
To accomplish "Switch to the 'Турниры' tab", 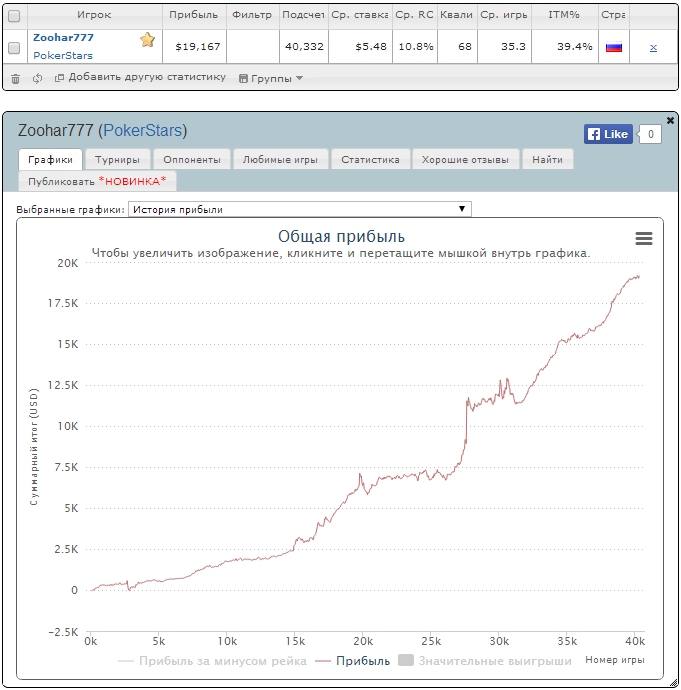I will [x=118, y=159].
